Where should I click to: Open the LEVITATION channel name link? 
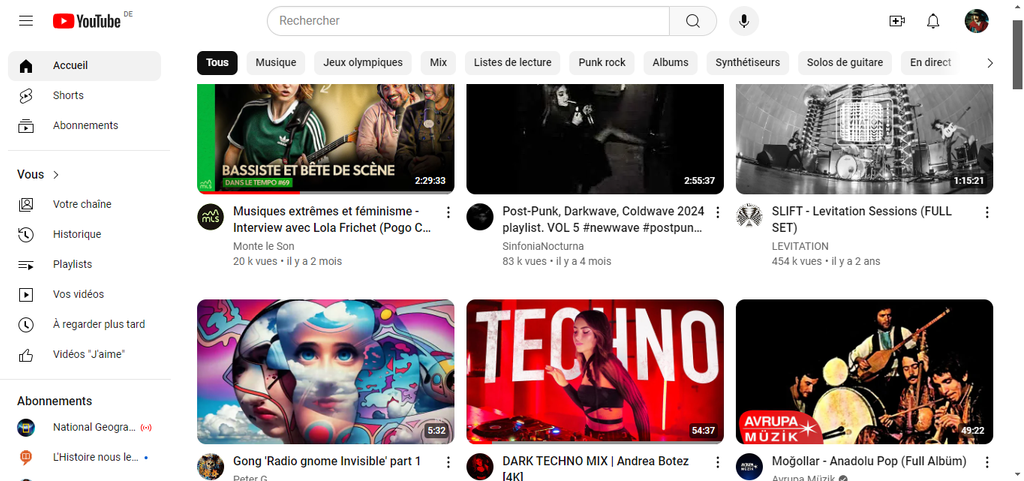[800, 247]
